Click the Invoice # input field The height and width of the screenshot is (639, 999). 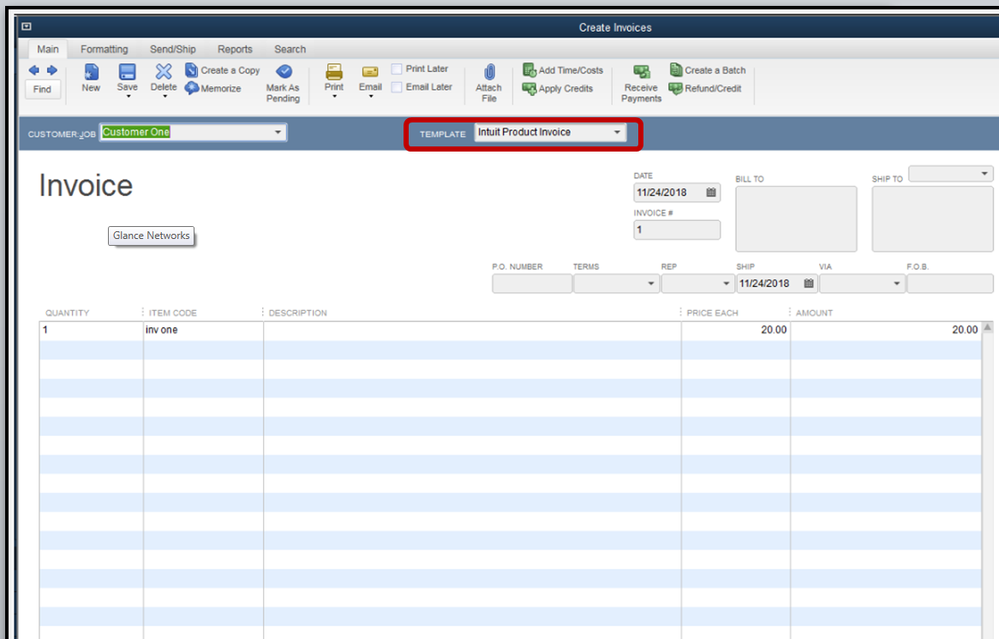[x=676, y=230]
